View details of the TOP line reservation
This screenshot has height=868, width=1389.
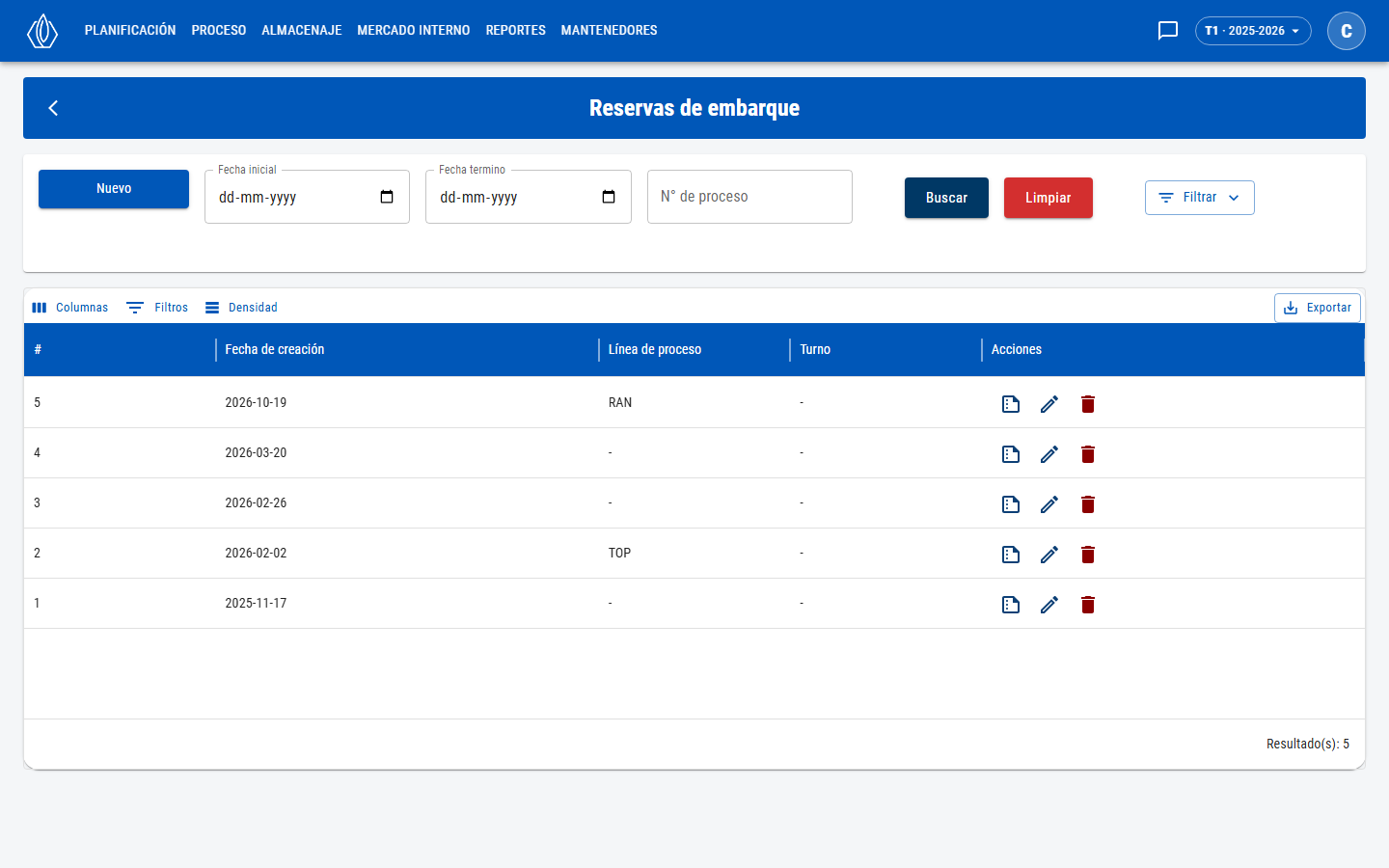[1011, 555]
